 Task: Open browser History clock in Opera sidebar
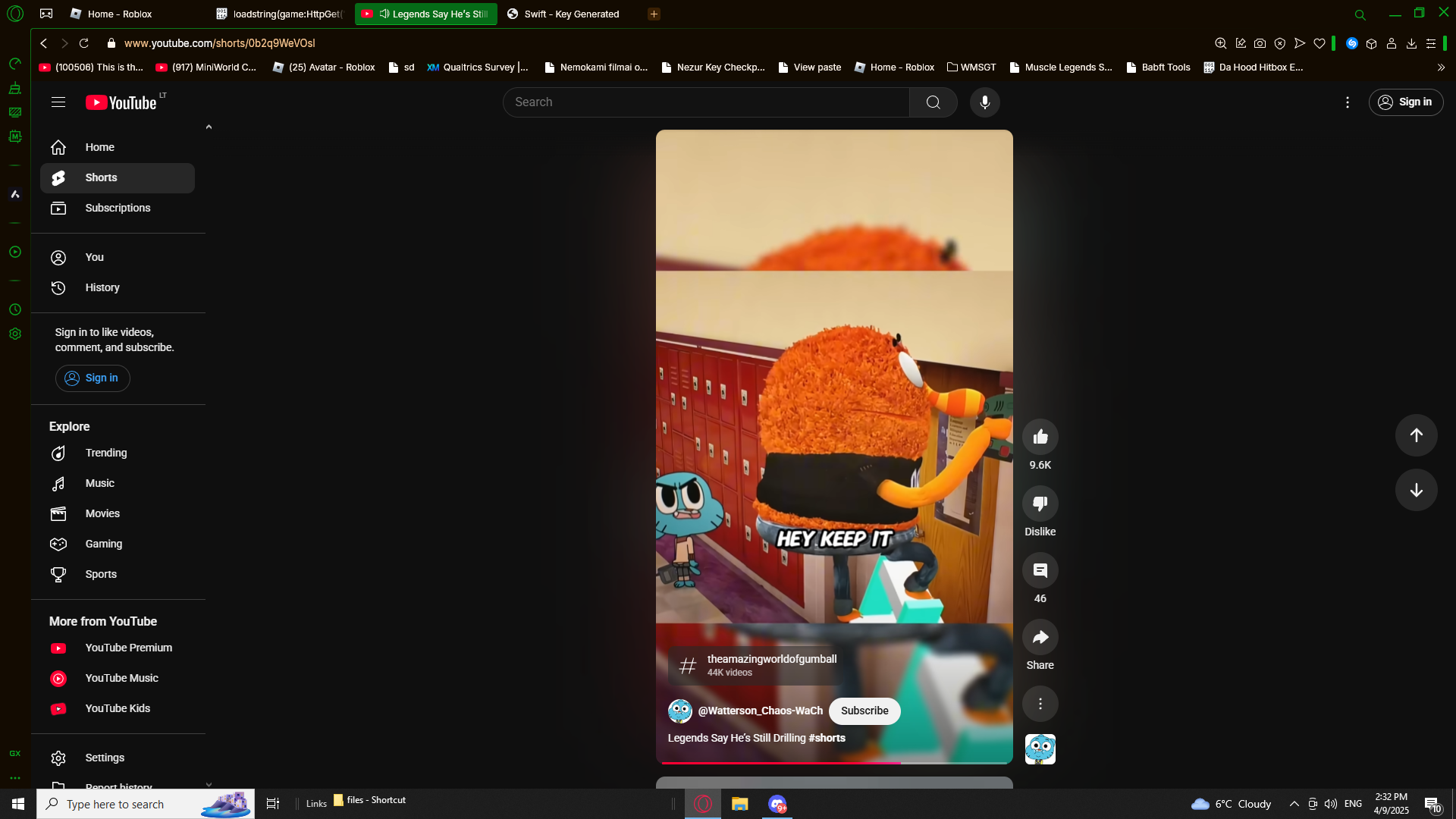point(14,309)
